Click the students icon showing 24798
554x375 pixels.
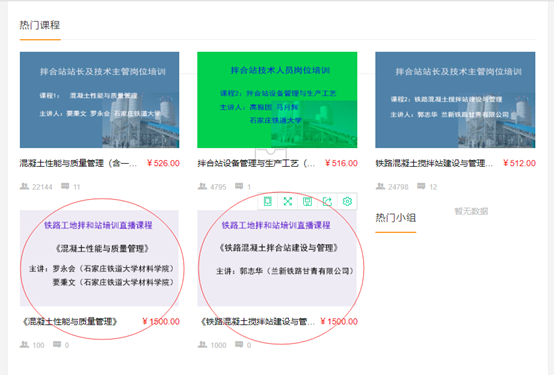(380, 186)
